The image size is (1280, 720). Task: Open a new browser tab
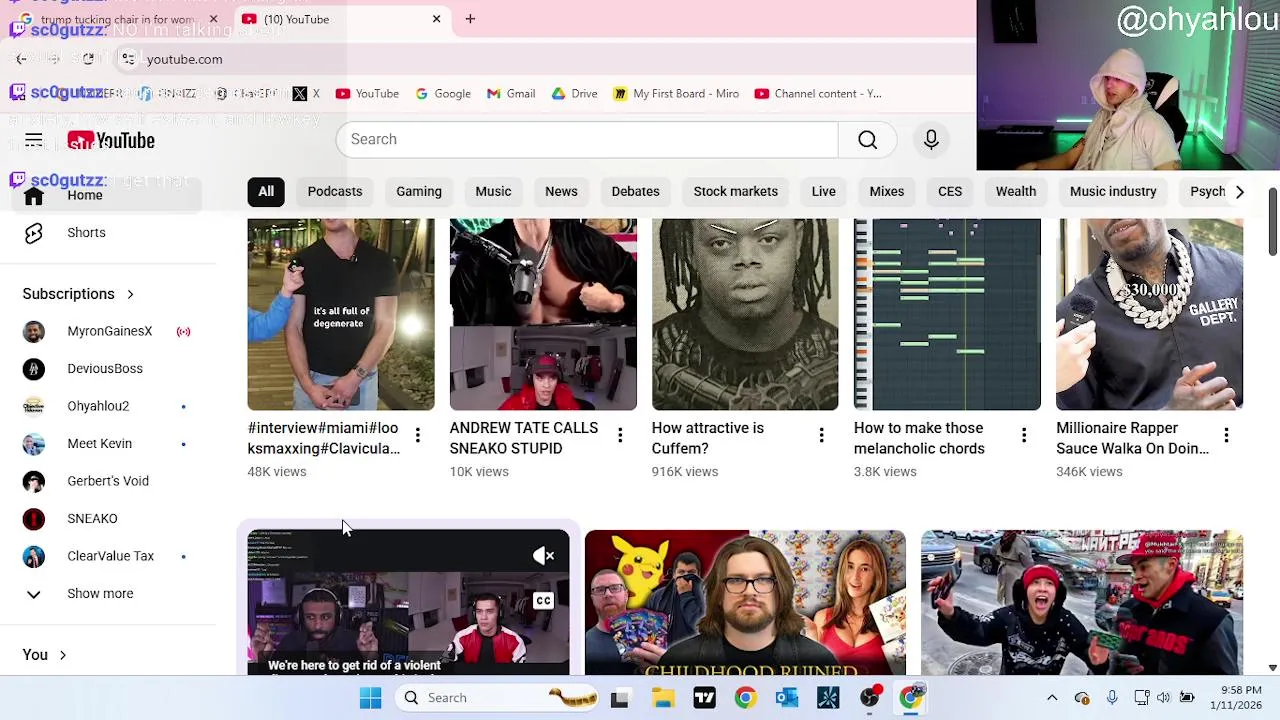470,19
